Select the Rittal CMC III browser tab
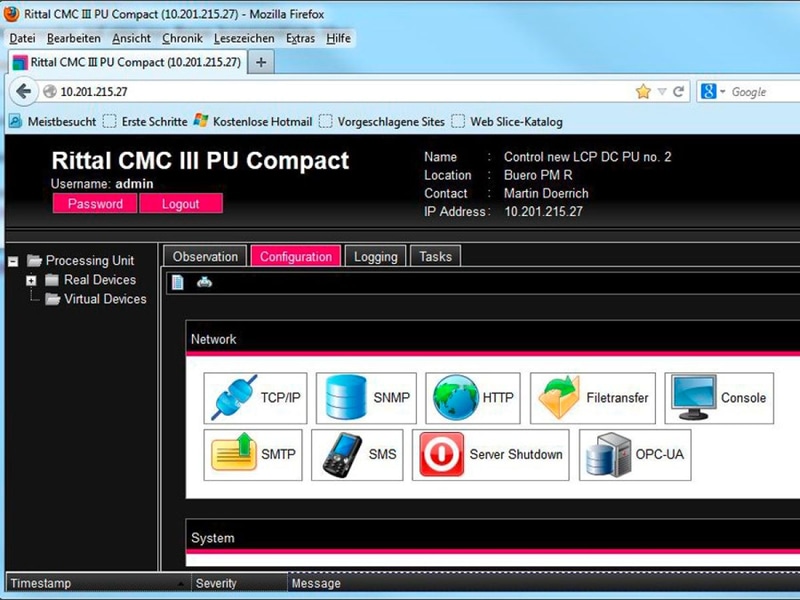Screen dimensions: 800x600 pos(128,62)
